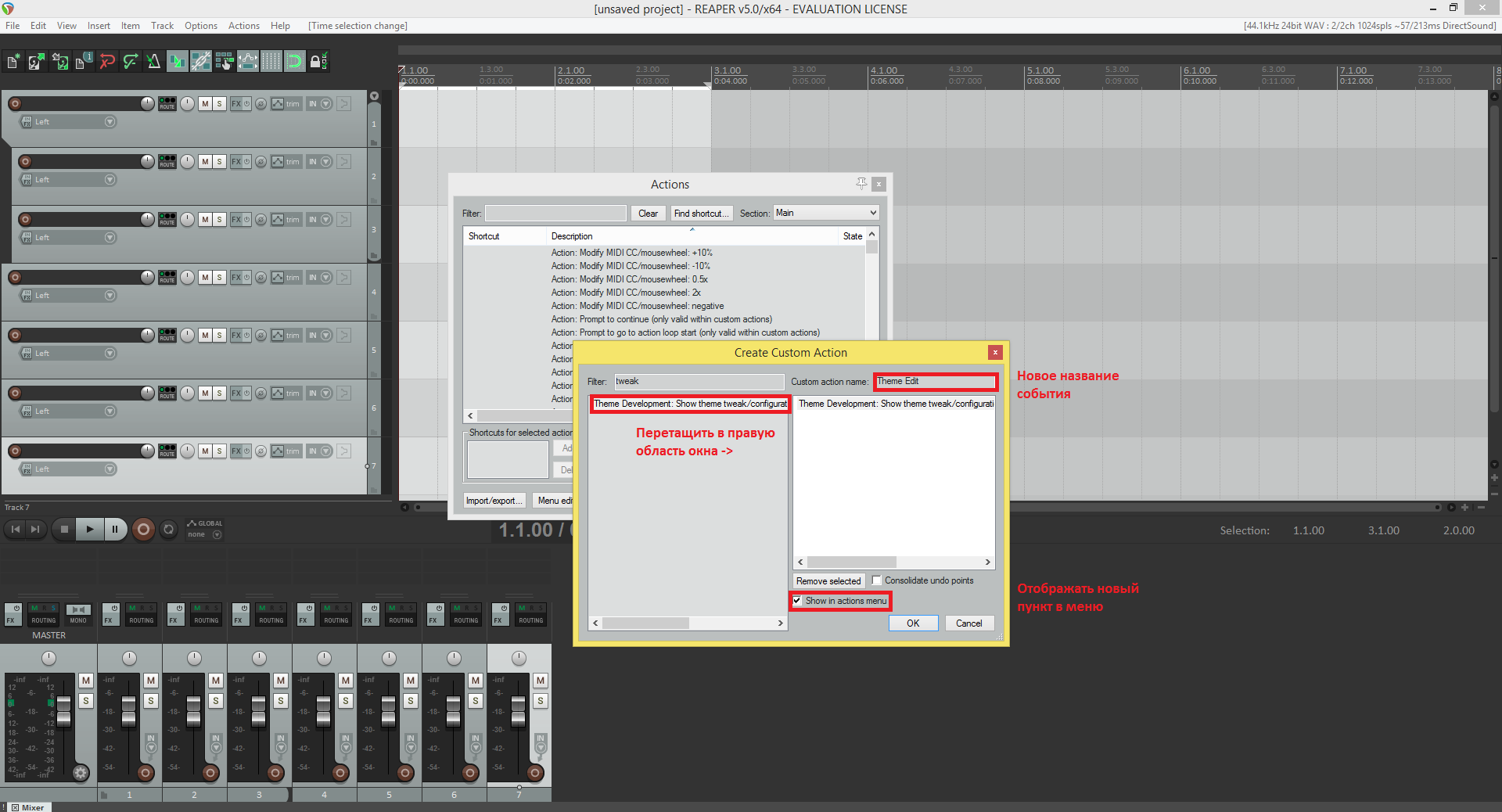Click the red Undo toolbar icon
The image size is (1502, 812).
tap(107, 61)
